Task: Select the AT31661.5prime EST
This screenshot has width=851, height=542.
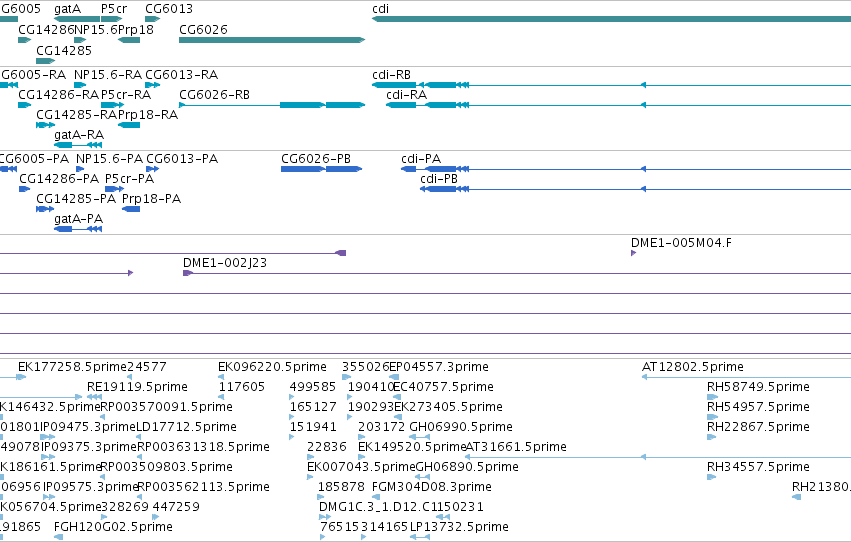Action: (x=658, y=457)
